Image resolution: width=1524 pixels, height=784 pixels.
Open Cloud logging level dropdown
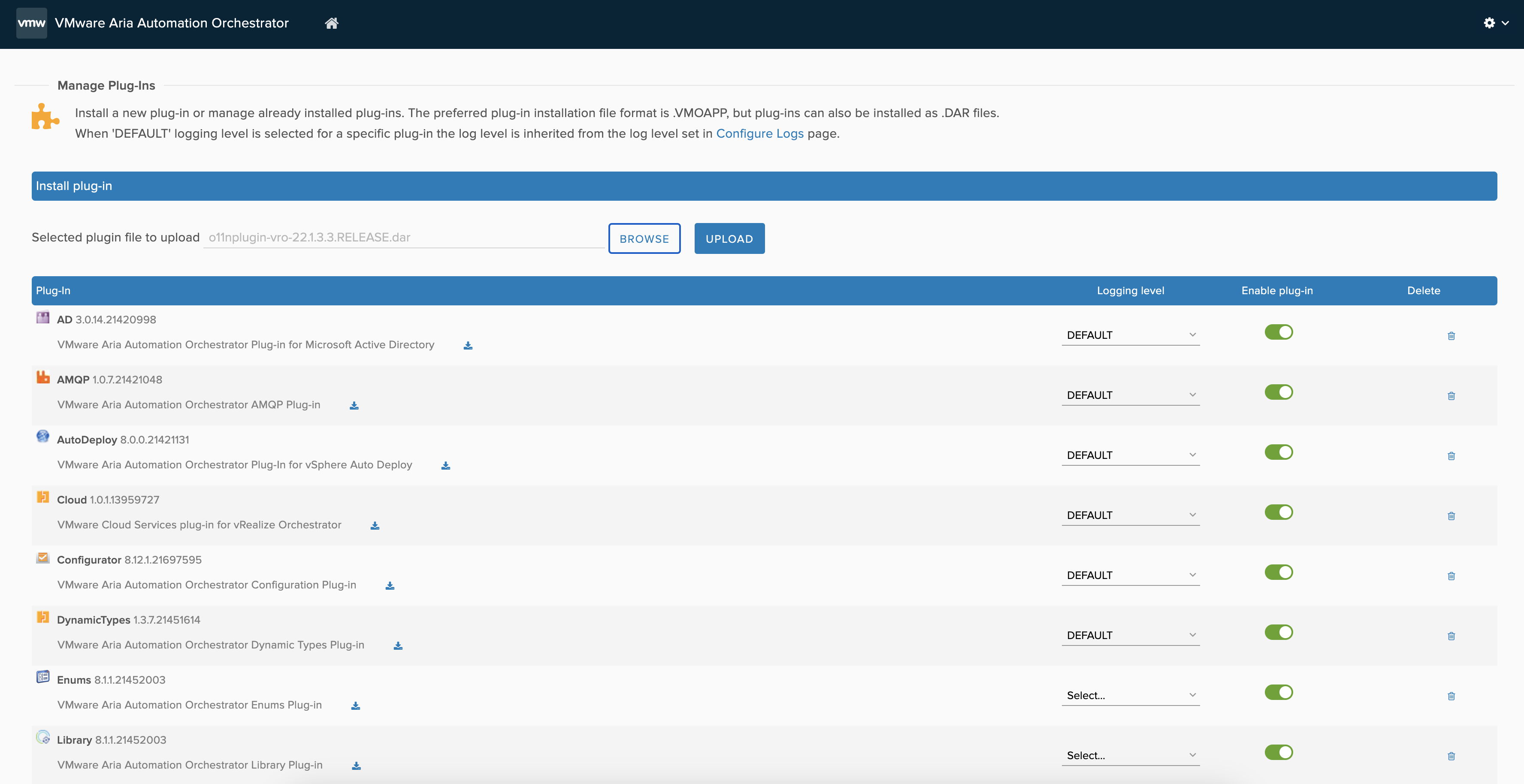point(1130,515)
